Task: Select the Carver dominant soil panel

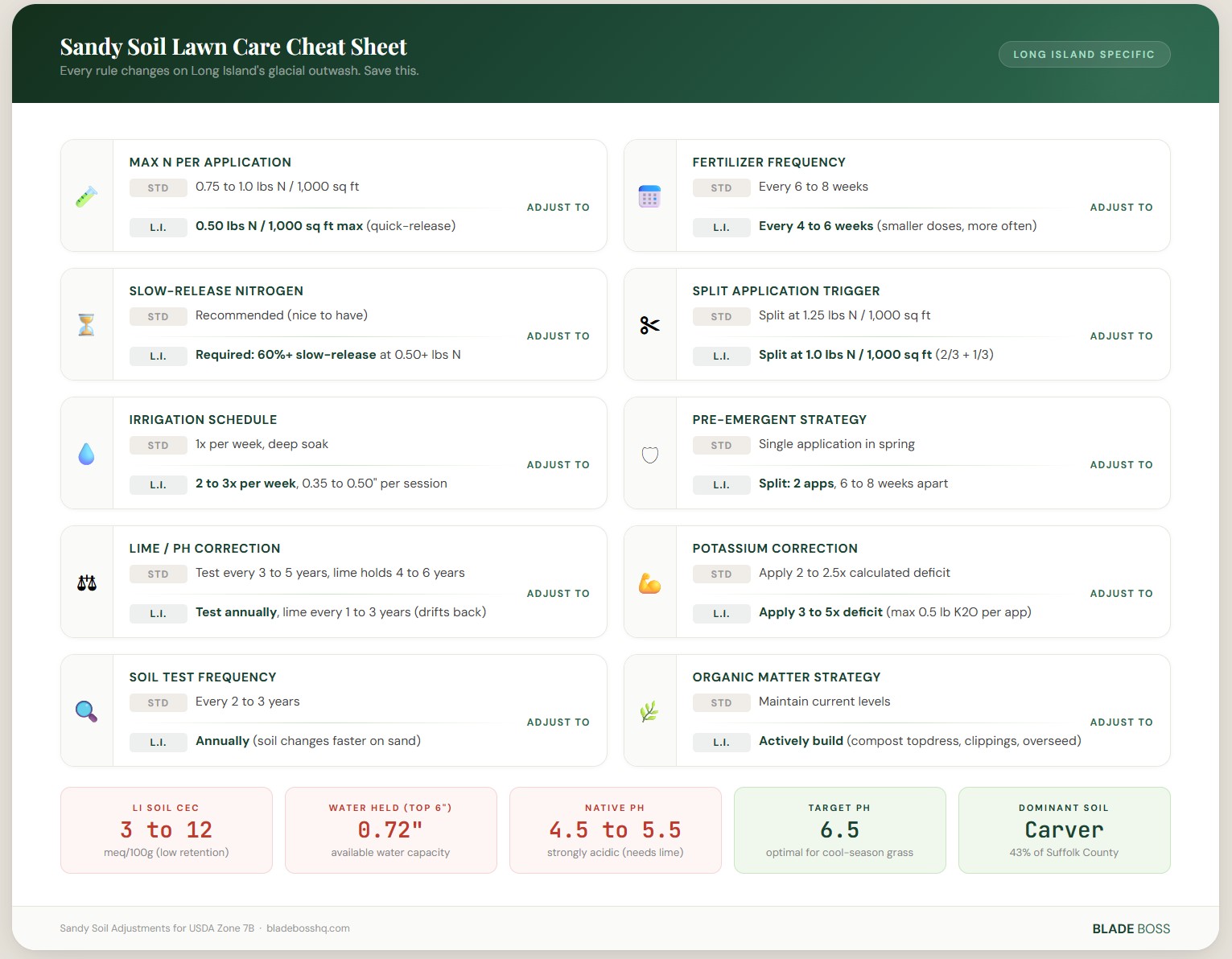Action: coord(1064,829)
